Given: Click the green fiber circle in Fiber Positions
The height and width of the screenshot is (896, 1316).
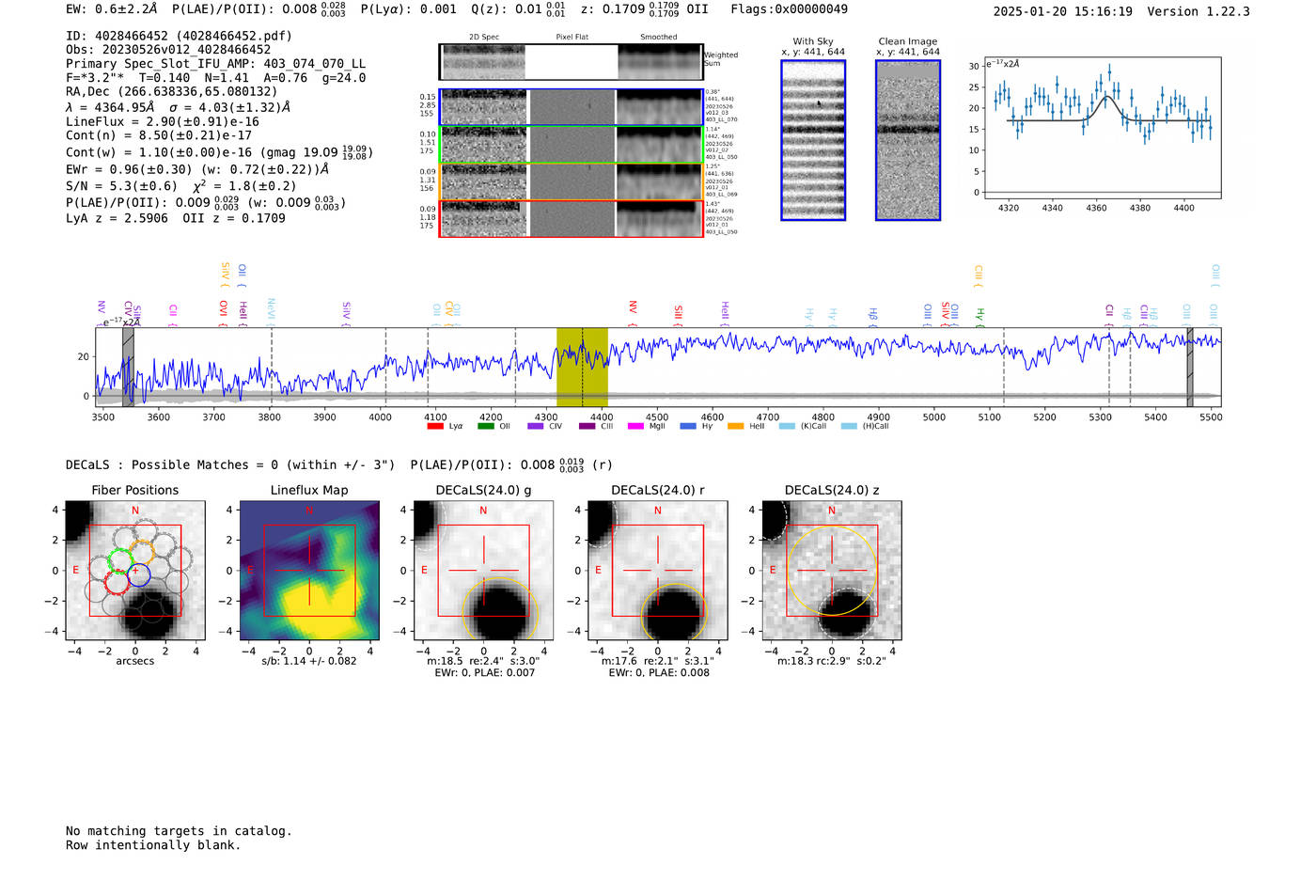Looking at the screenshot, I should click(x=119, y=560).
